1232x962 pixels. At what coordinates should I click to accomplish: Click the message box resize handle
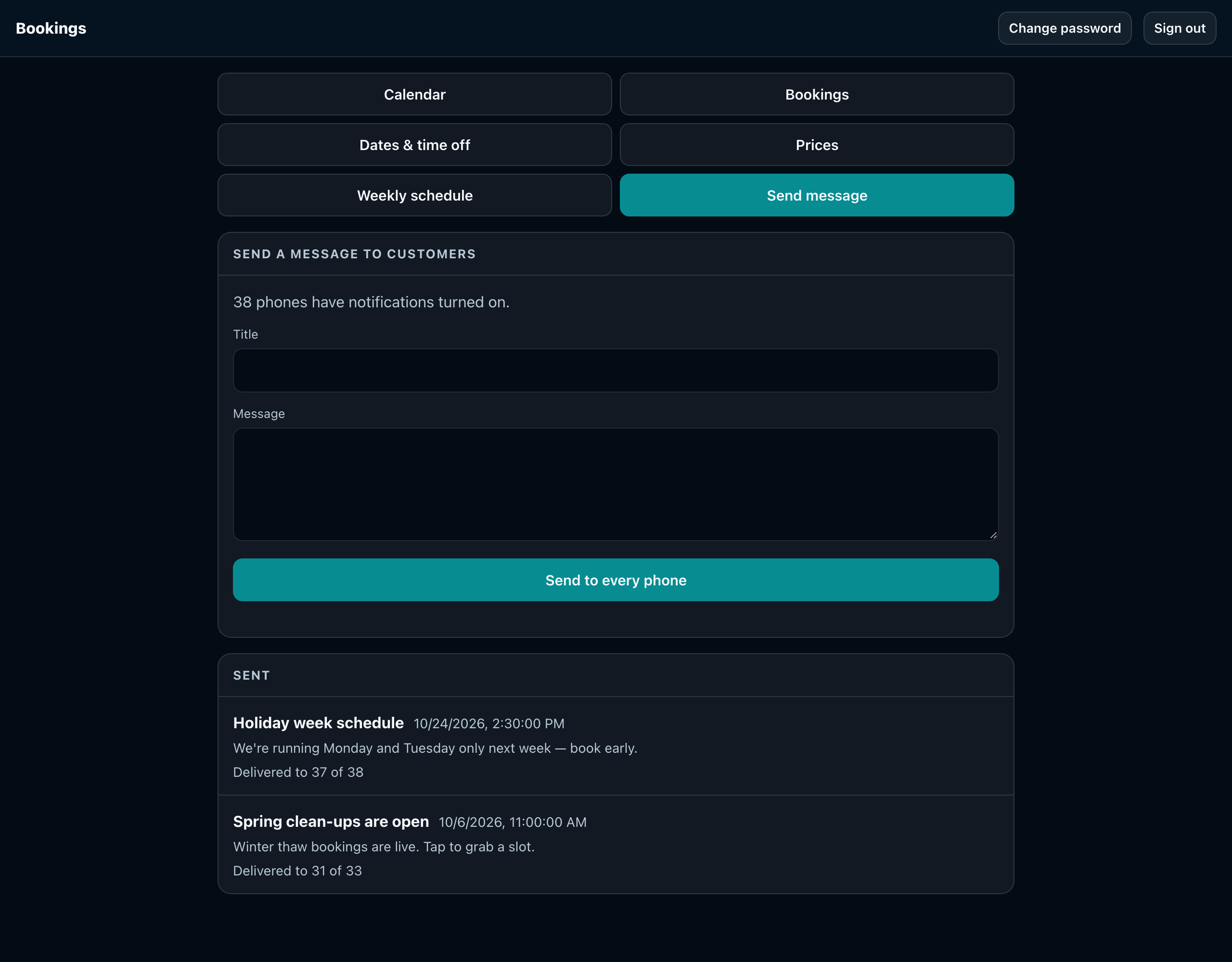pos(993,535)
